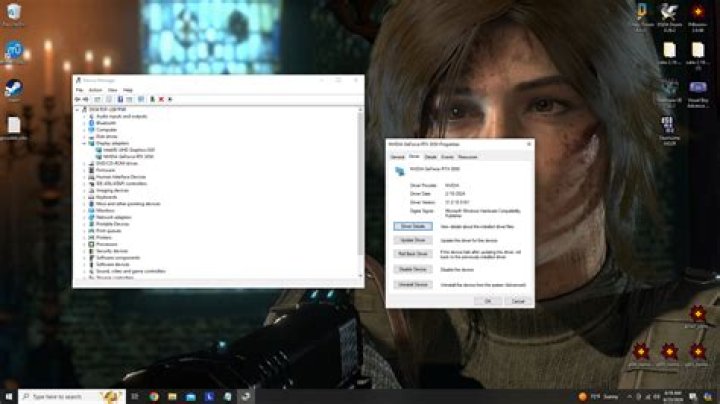Click the Back arrow in Device Manager toolbar

click(x=78, y=99)
